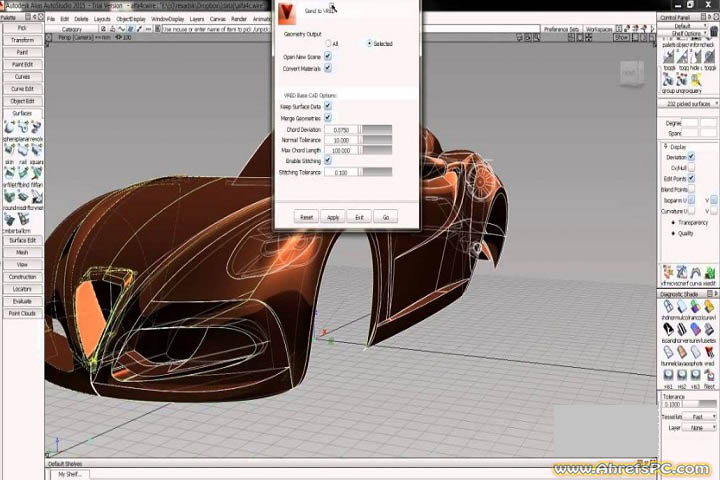
Task: Open the Render menu
Action: pos(239,19)
